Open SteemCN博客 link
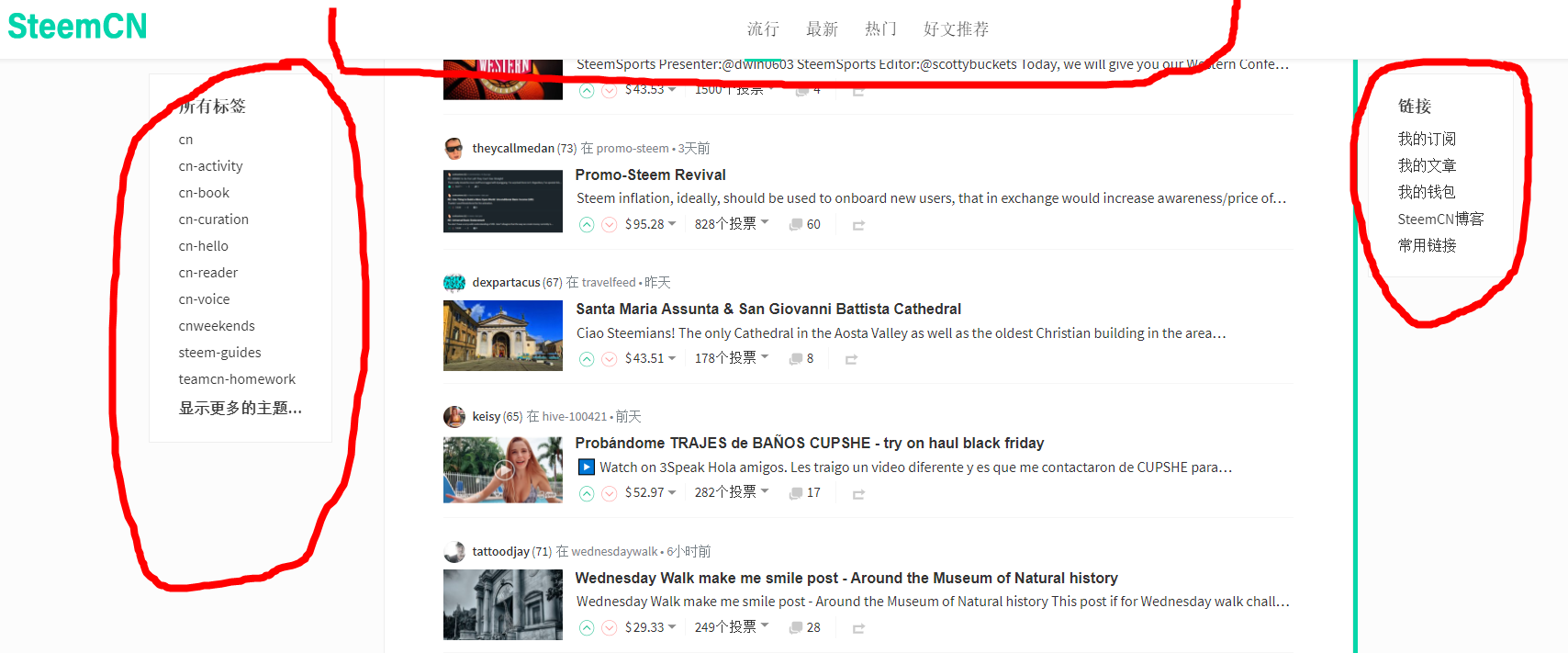 coord(1440,219)
